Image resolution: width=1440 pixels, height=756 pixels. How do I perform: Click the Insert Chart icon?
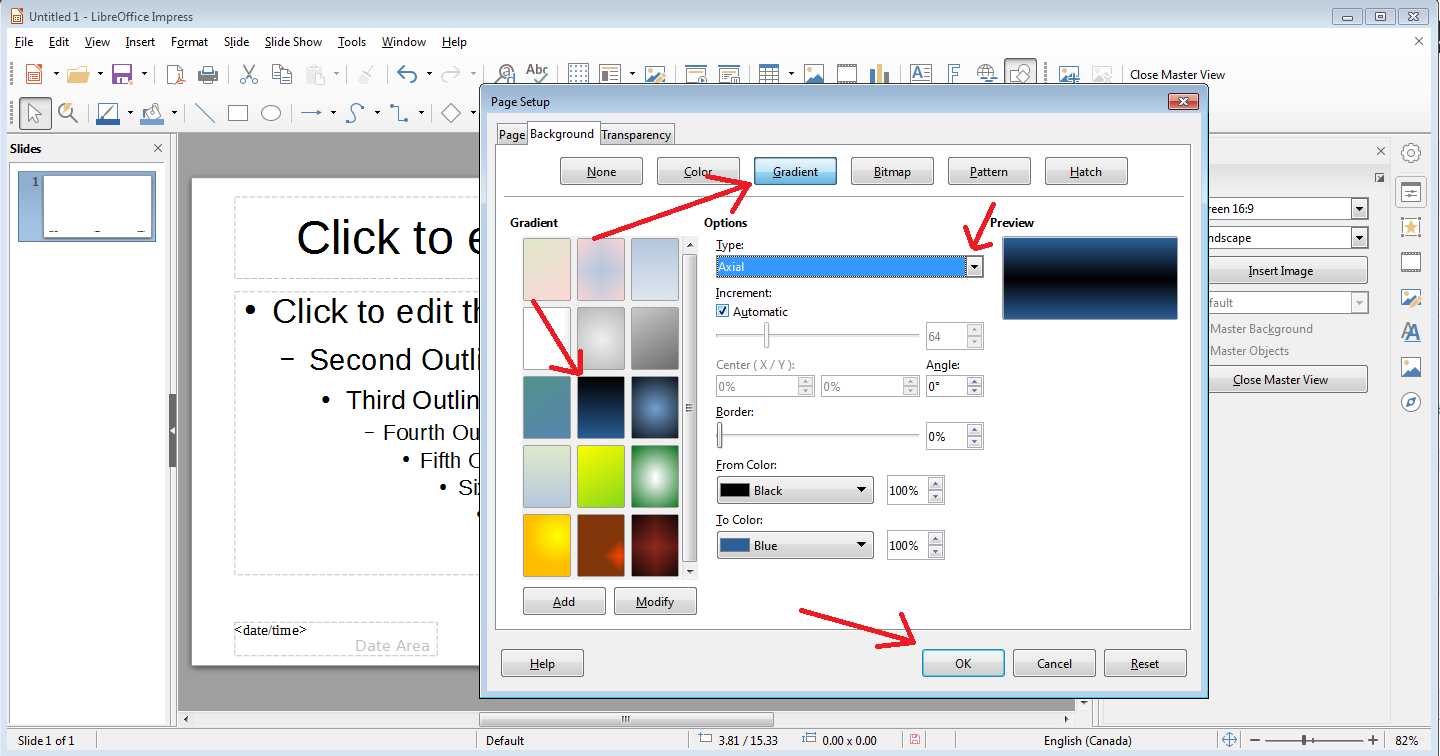pyautogui.click(x=880, y=74)
